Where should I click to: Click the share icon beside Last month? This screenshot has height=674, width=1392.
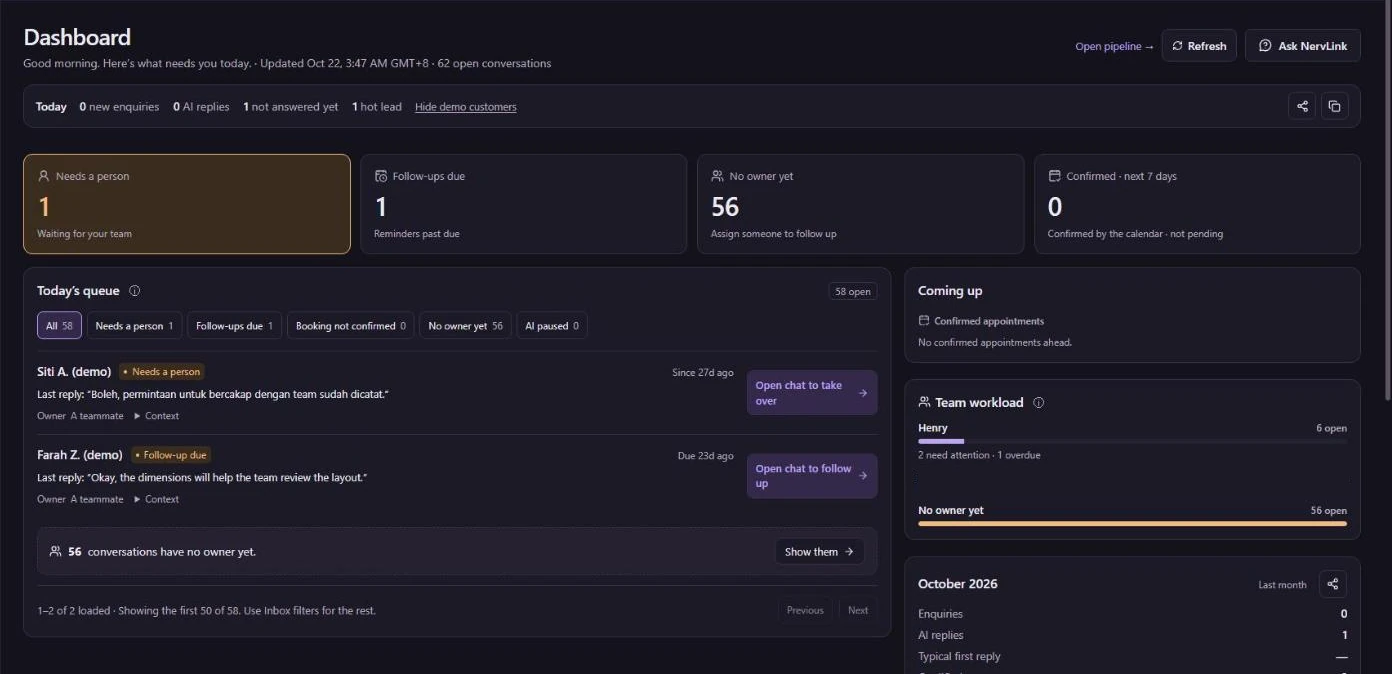coord(1332,584)
